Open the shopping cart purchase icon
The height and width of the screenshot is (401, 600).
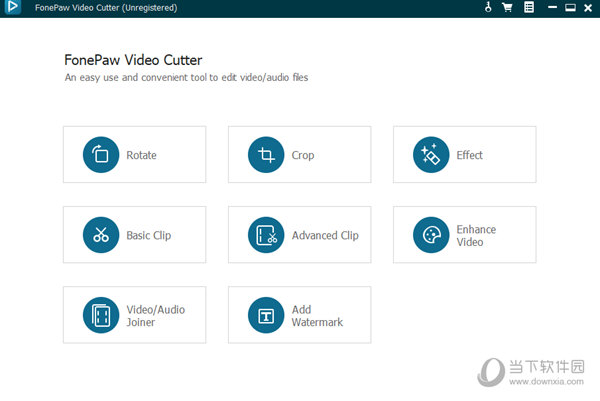(x=507, y=7)
